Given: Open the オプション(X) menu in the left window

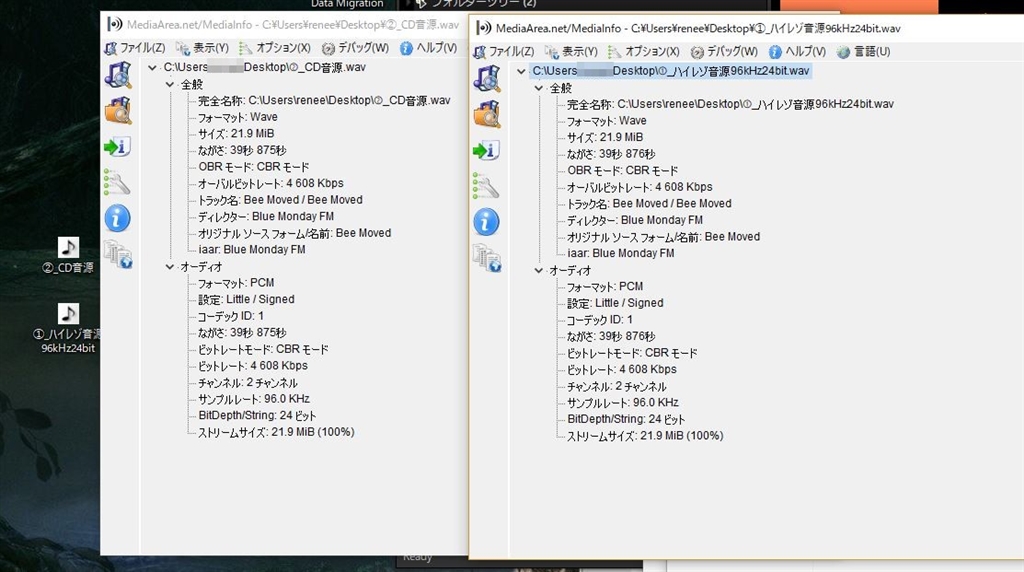Looking at the screenshot, I should [275, 48].
